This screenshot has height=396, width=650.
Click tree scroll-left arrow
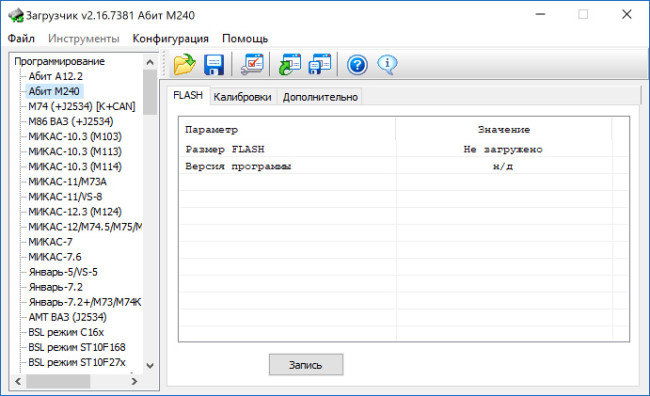point(18,381)
